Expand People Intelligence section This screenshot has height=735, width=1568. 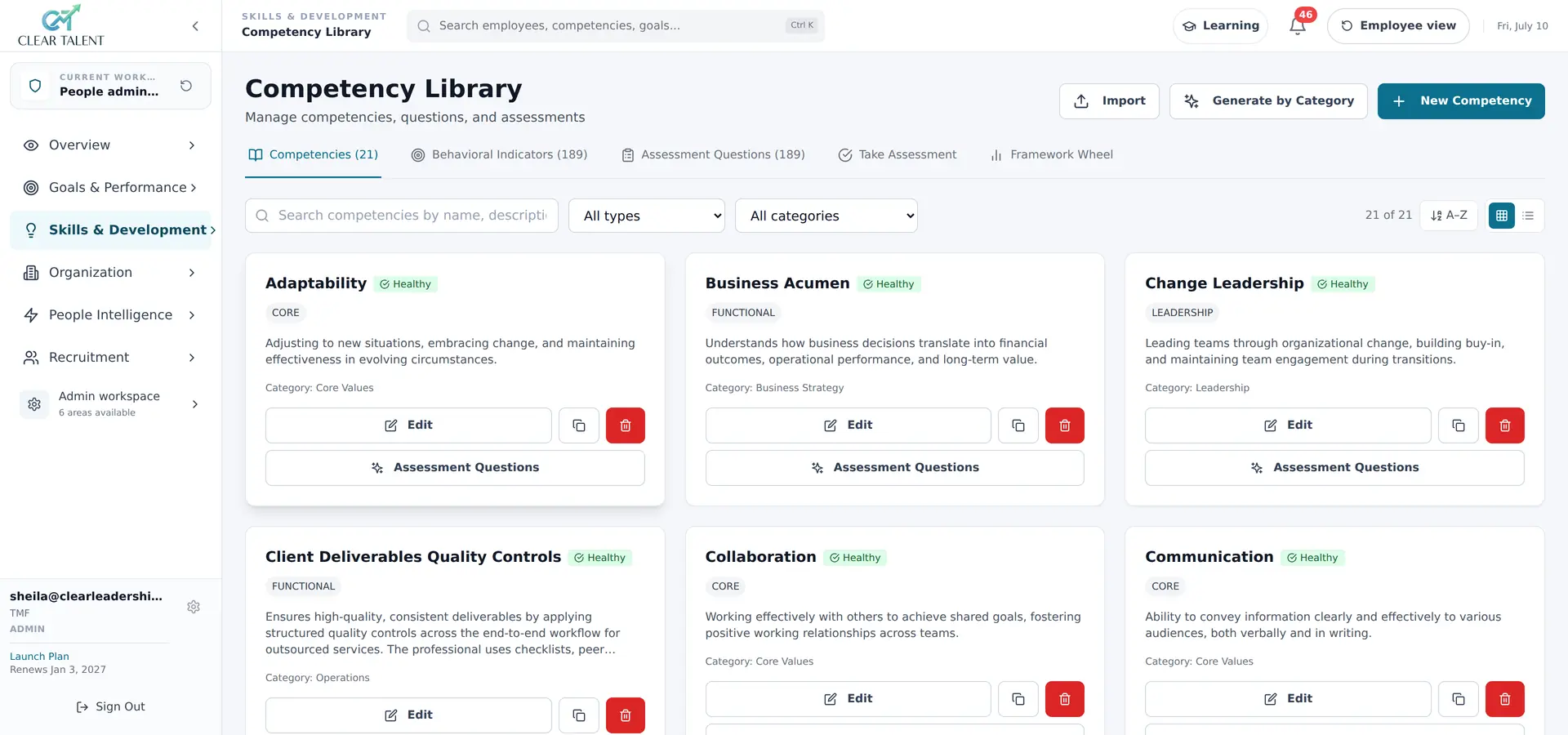tap(110, 315)
